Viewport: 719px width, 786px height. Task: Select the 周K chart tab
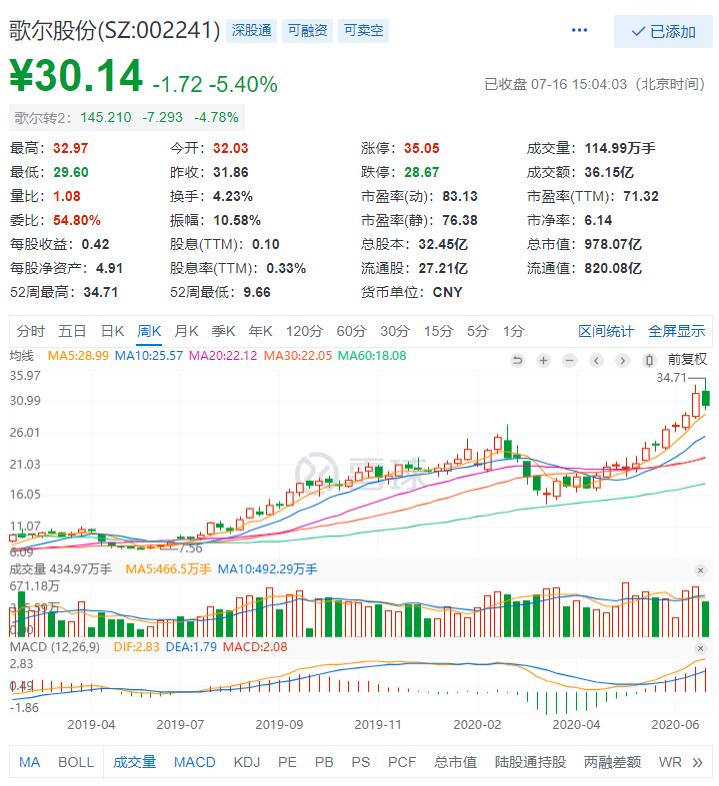(x=149, y=331)
